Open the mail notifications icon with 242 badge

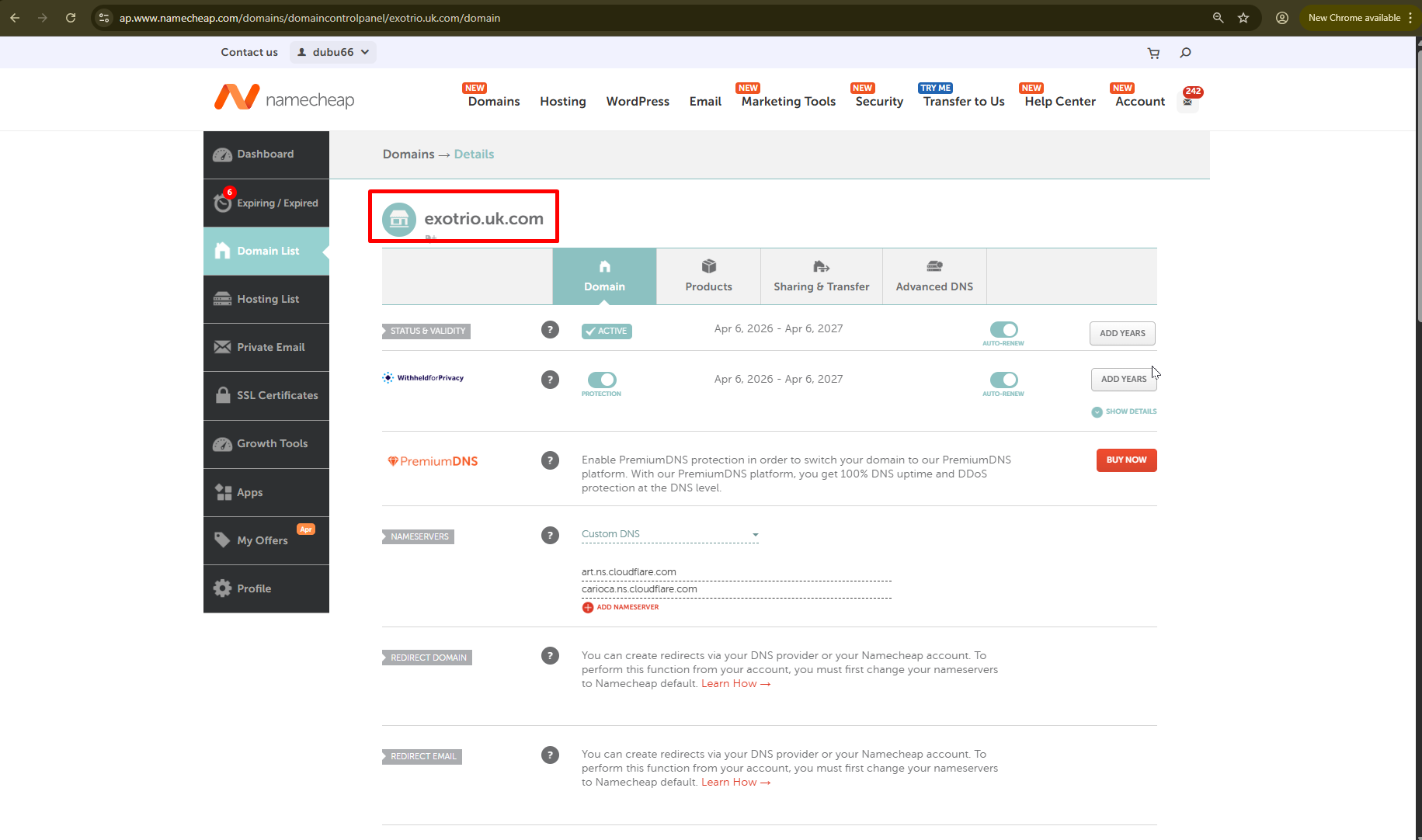click(1187, 102)
